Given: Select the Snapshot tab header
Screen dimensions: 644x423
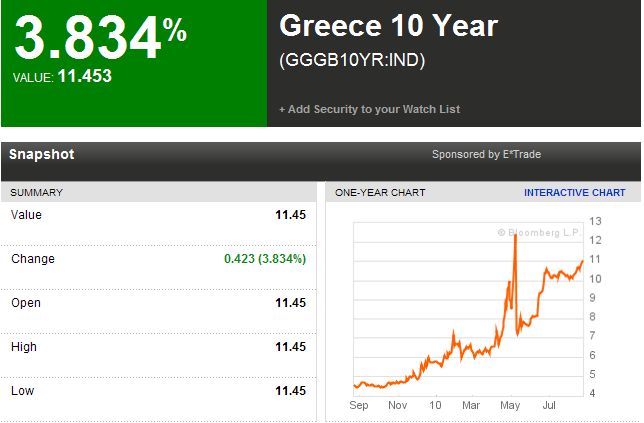Looking at the screenshot, I should click(x=41, y=154).
